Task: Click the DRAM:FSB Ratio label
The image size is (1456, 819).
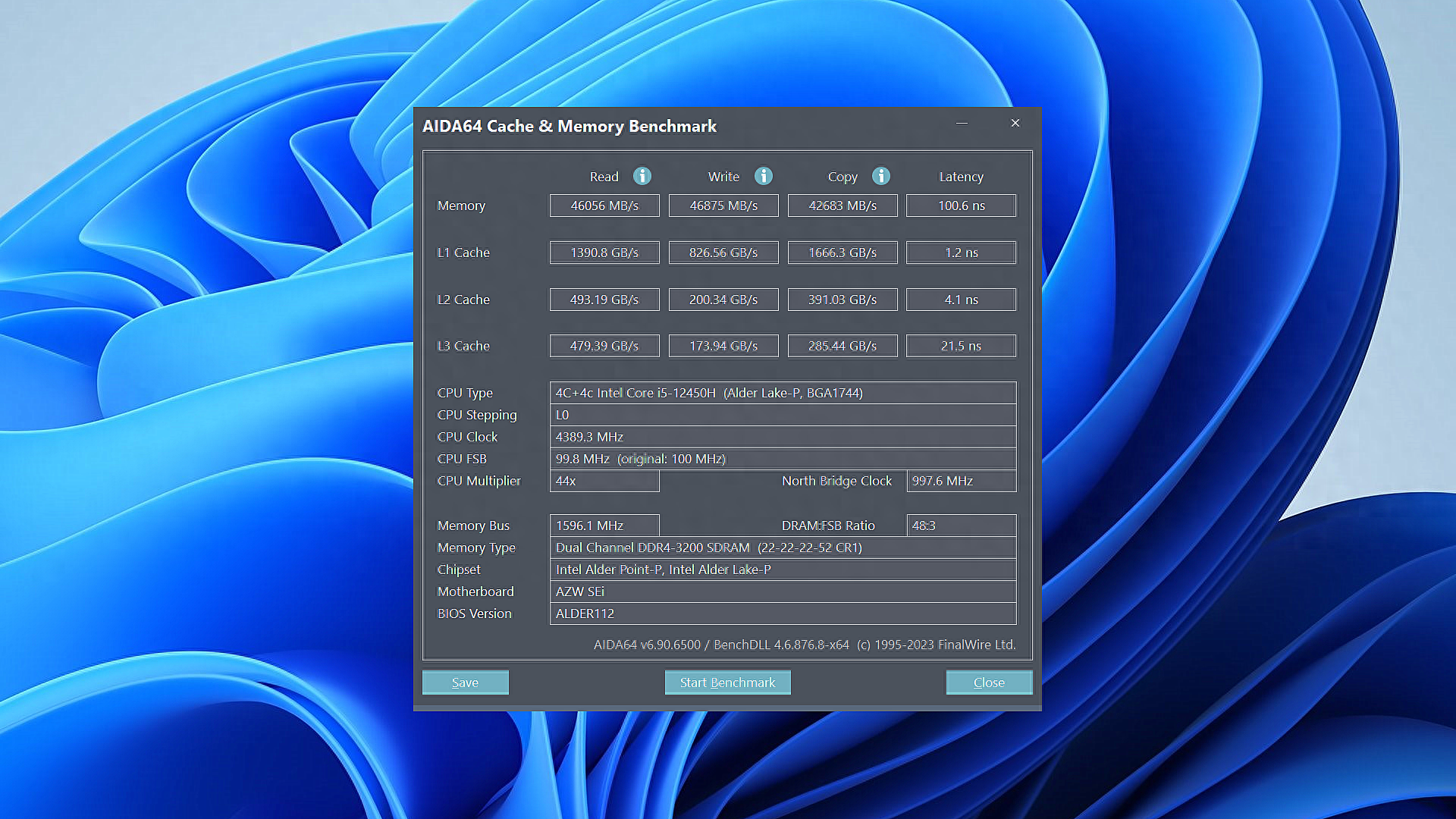Action: 828,526
